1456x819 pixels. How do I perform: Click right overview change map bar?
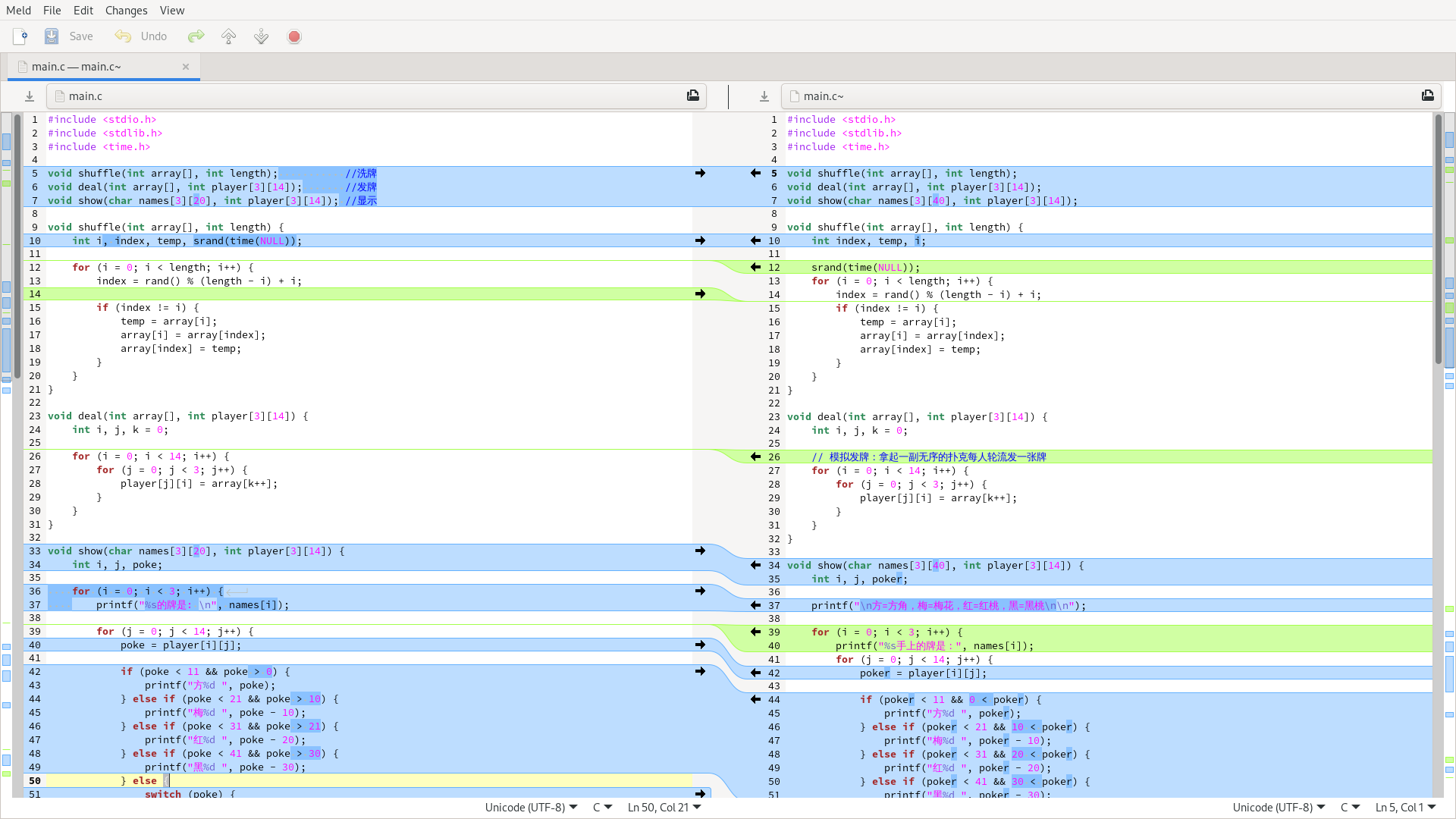[x=1449, y=455]
